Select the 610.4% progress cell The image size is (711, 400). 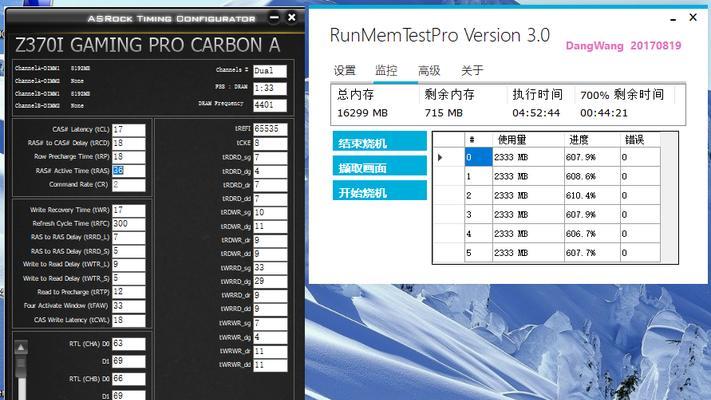pyautogui.click(x=592, y=195)
